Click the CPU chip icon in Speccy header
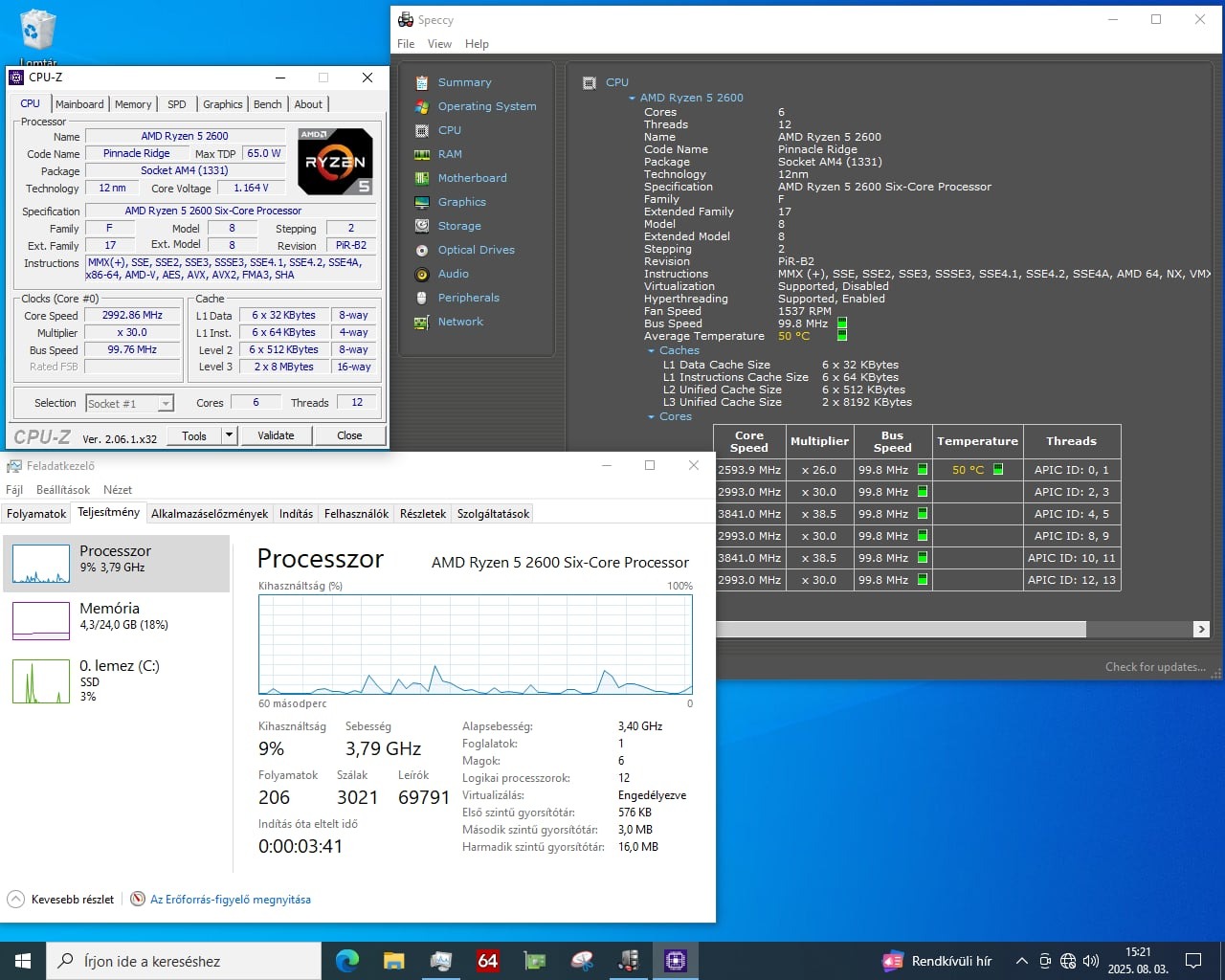 [590, 83]
